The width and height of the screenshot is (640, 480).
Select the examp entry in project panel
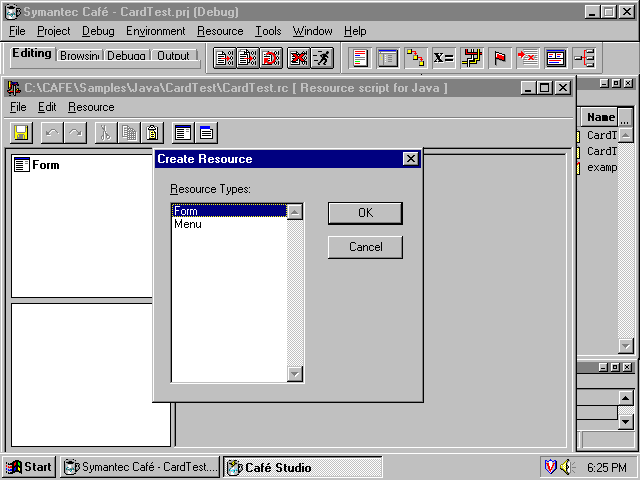click(602, 167)
